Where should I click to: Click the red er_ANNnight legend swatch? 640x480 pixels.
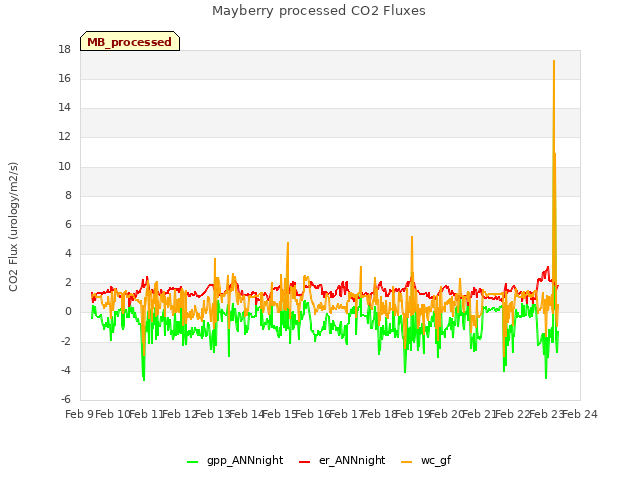[x=304, y=462]
